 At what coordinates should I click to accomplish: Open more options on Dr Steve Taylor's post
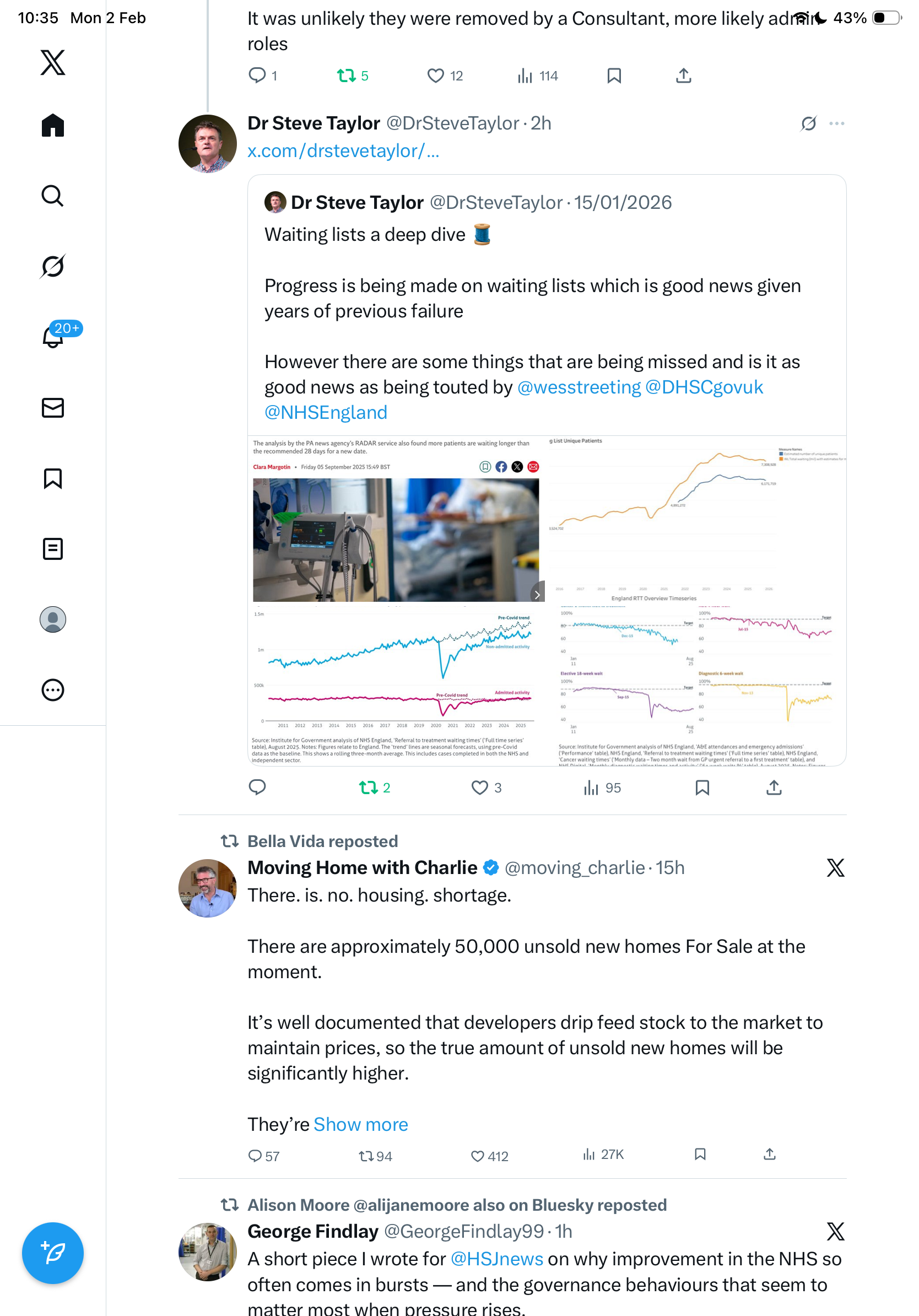[x=836, y=123]
